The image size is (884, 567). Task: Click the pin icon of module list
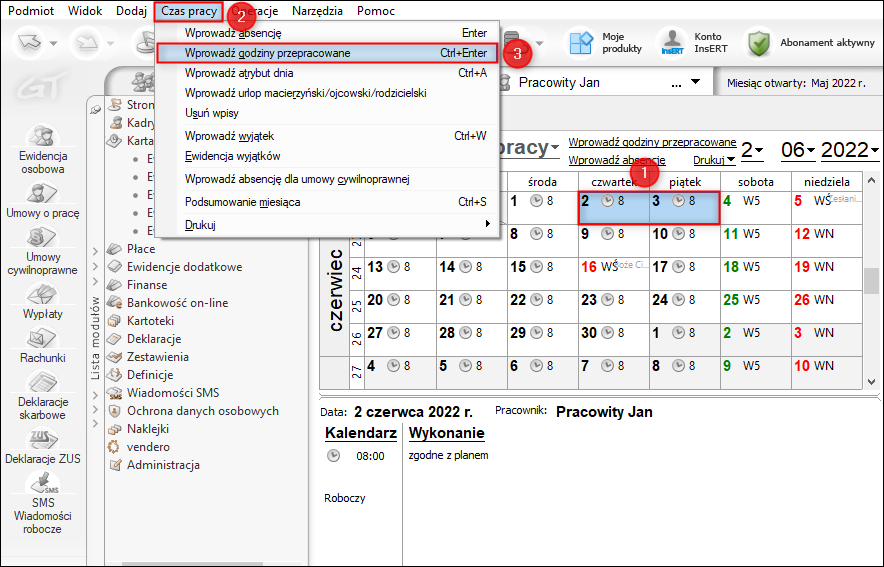(x=95, y=110)
